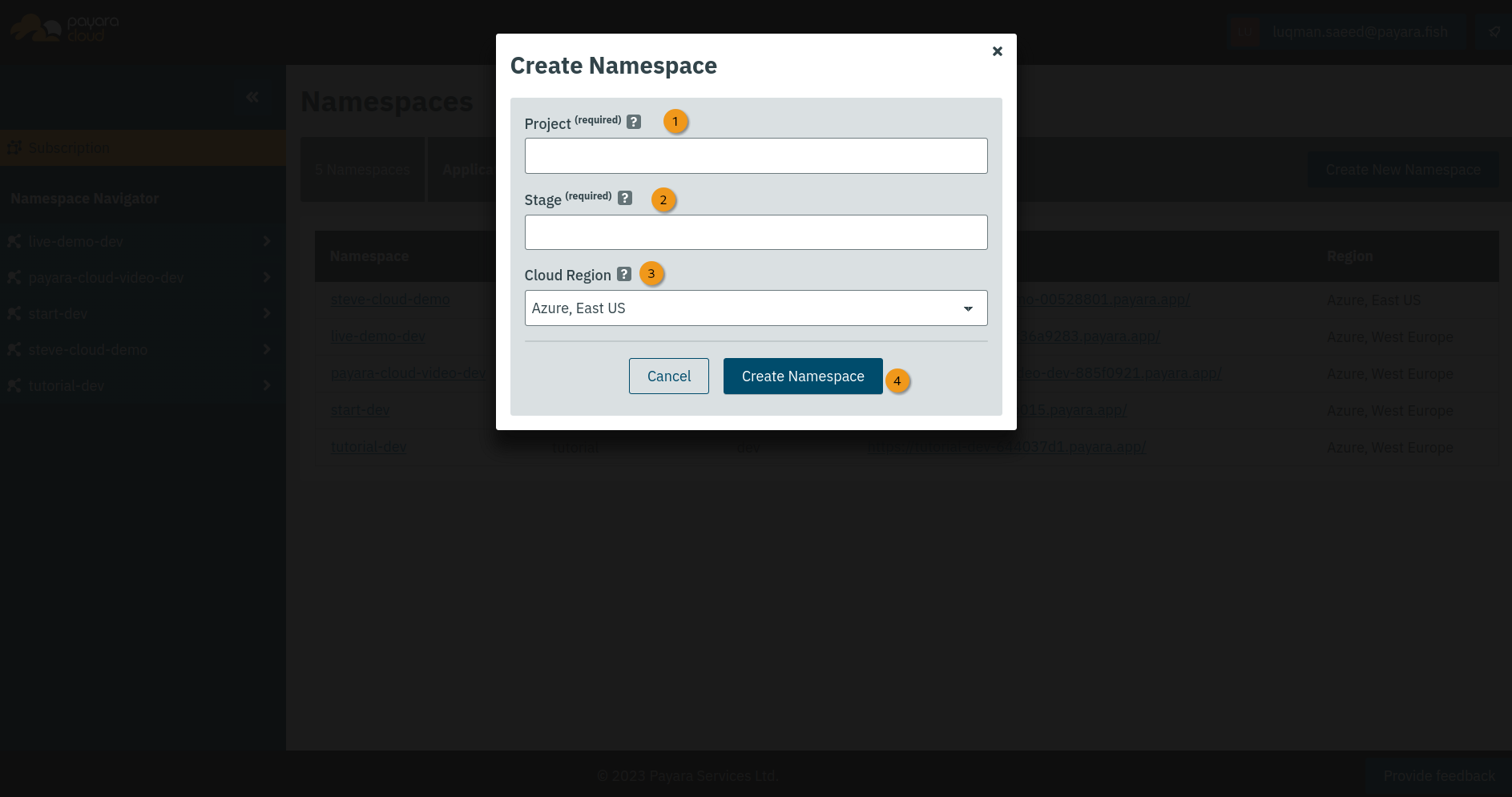Open the Cloud Region dropdown
The height and width of the screenshot is (797, 1512).
click(755, 308)
